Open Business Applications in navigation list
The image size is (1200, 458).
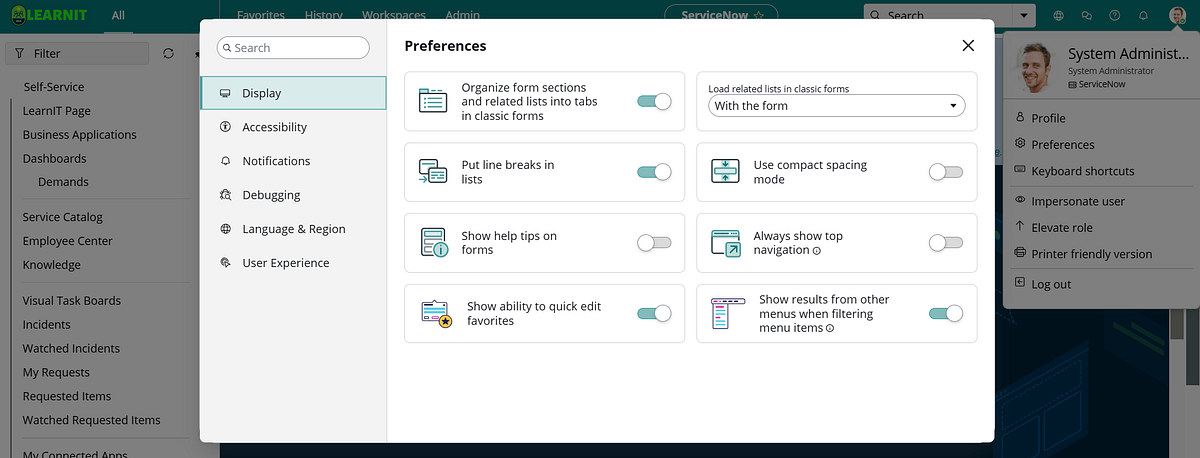click(x=80, y=135)
